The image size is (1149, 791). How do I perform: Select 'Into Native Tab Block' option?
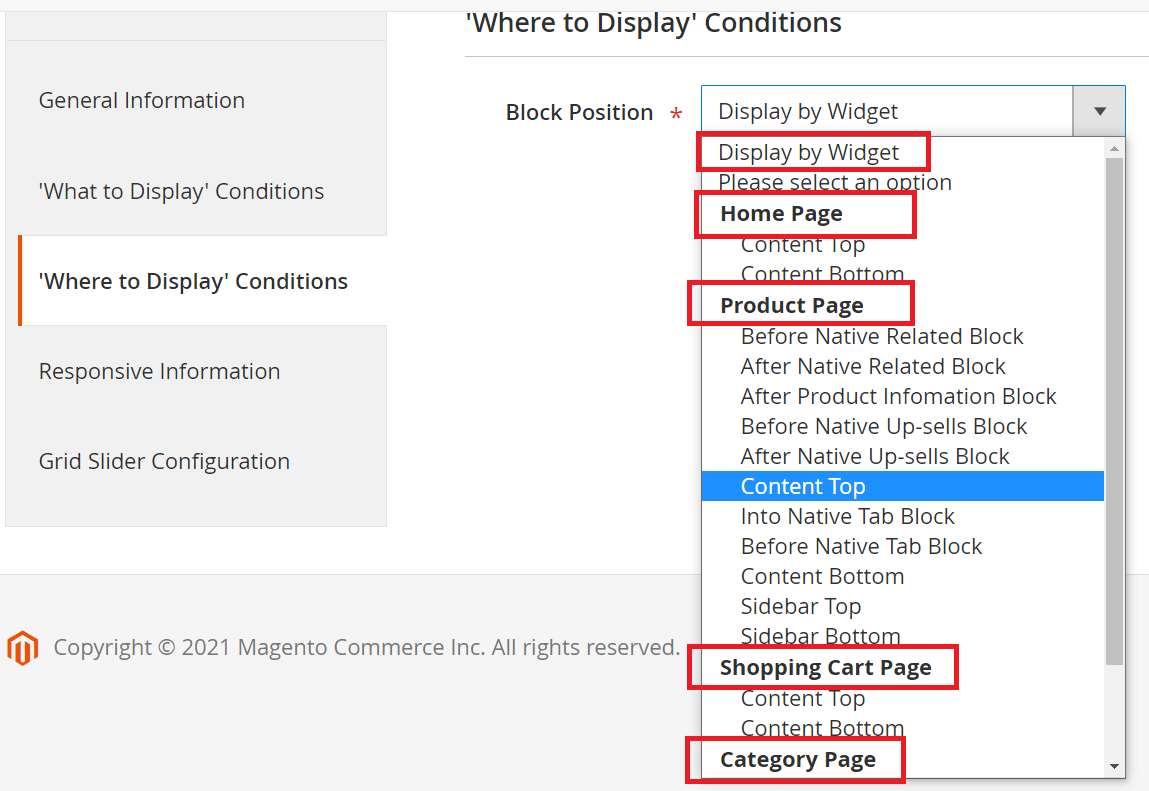tap(847, 516)
